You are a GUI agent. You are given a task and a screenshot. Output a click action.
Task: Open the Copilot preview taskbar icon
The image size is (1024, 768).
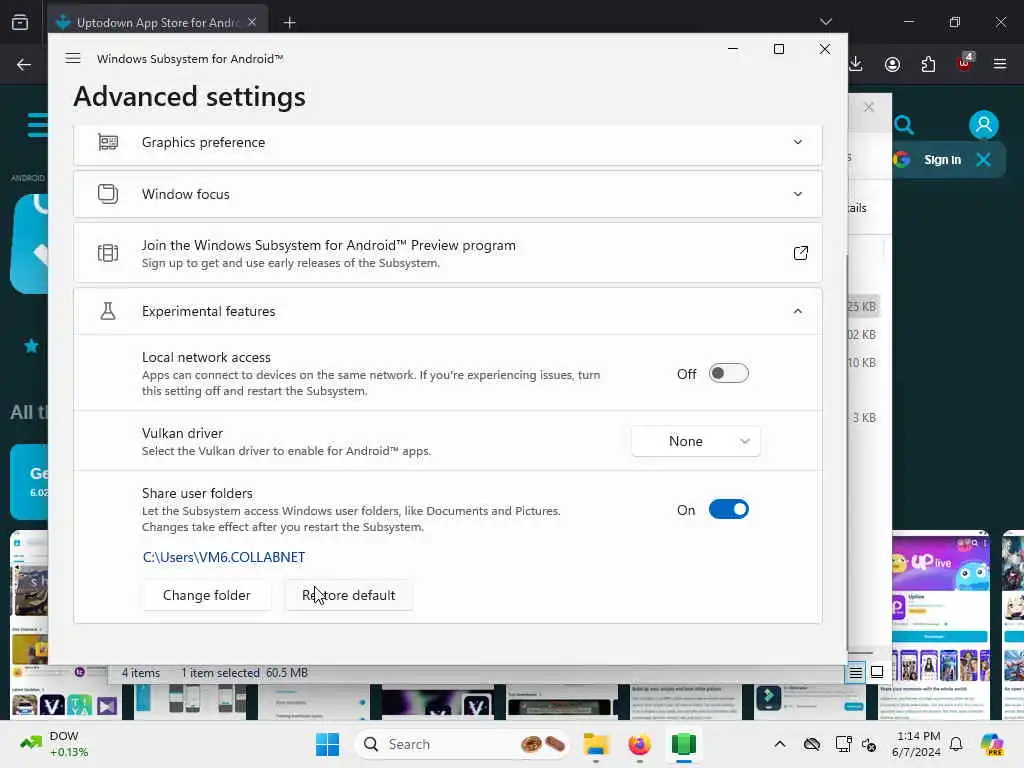click(992, 744)
